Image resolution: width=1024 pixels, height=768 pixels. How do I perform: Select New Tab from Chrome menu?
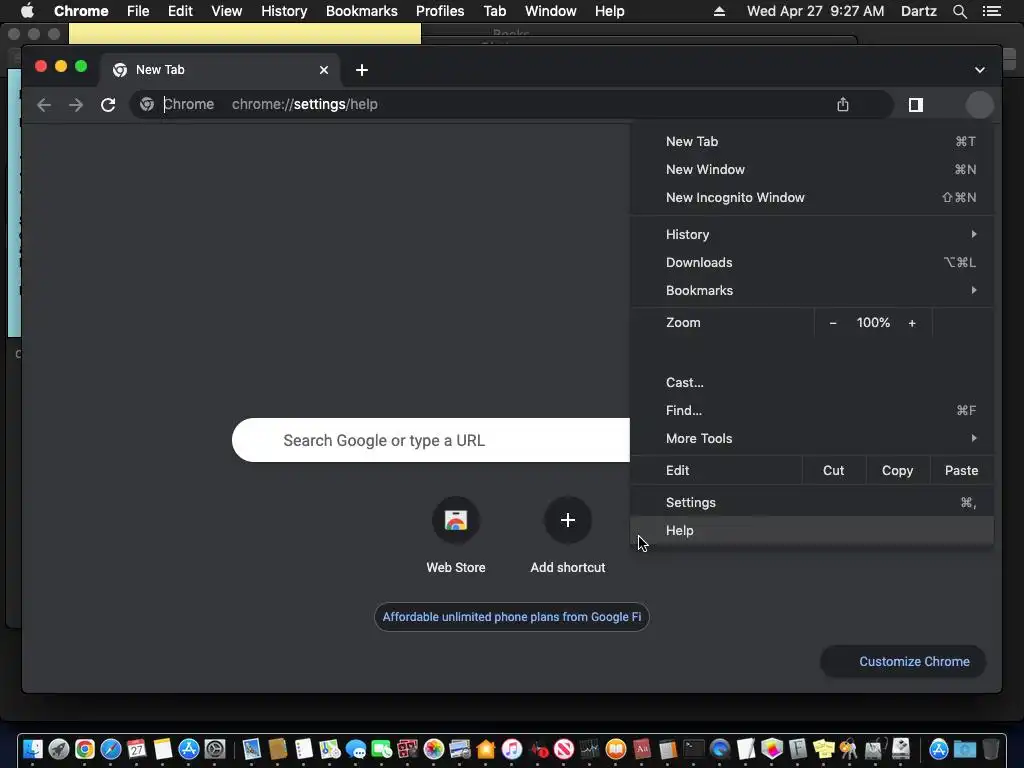[x=812, y=142]
